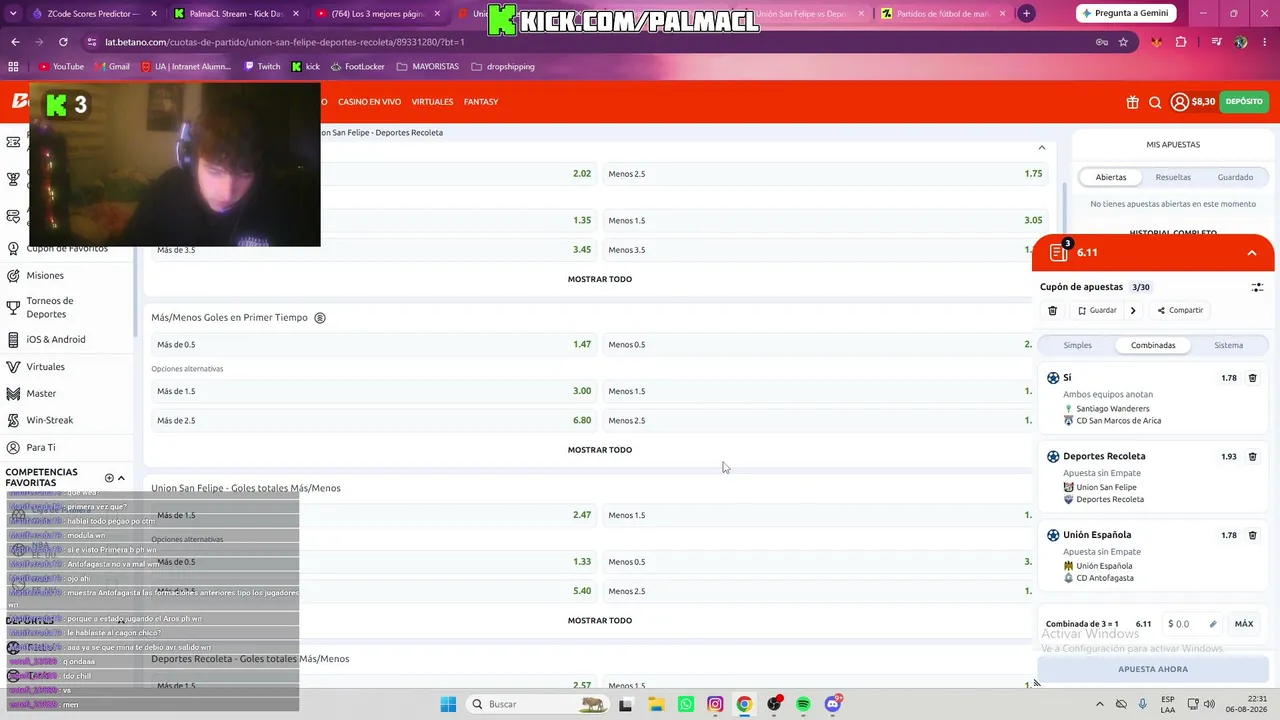The image size is (1280, 720).
Task: Go to Virtuales in top navigation
Action: click(x=432, y=102)
